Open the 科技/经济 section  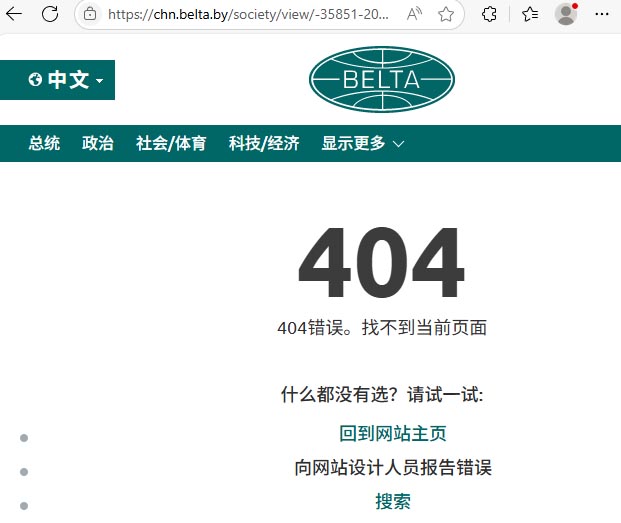(x=264, y=143)
